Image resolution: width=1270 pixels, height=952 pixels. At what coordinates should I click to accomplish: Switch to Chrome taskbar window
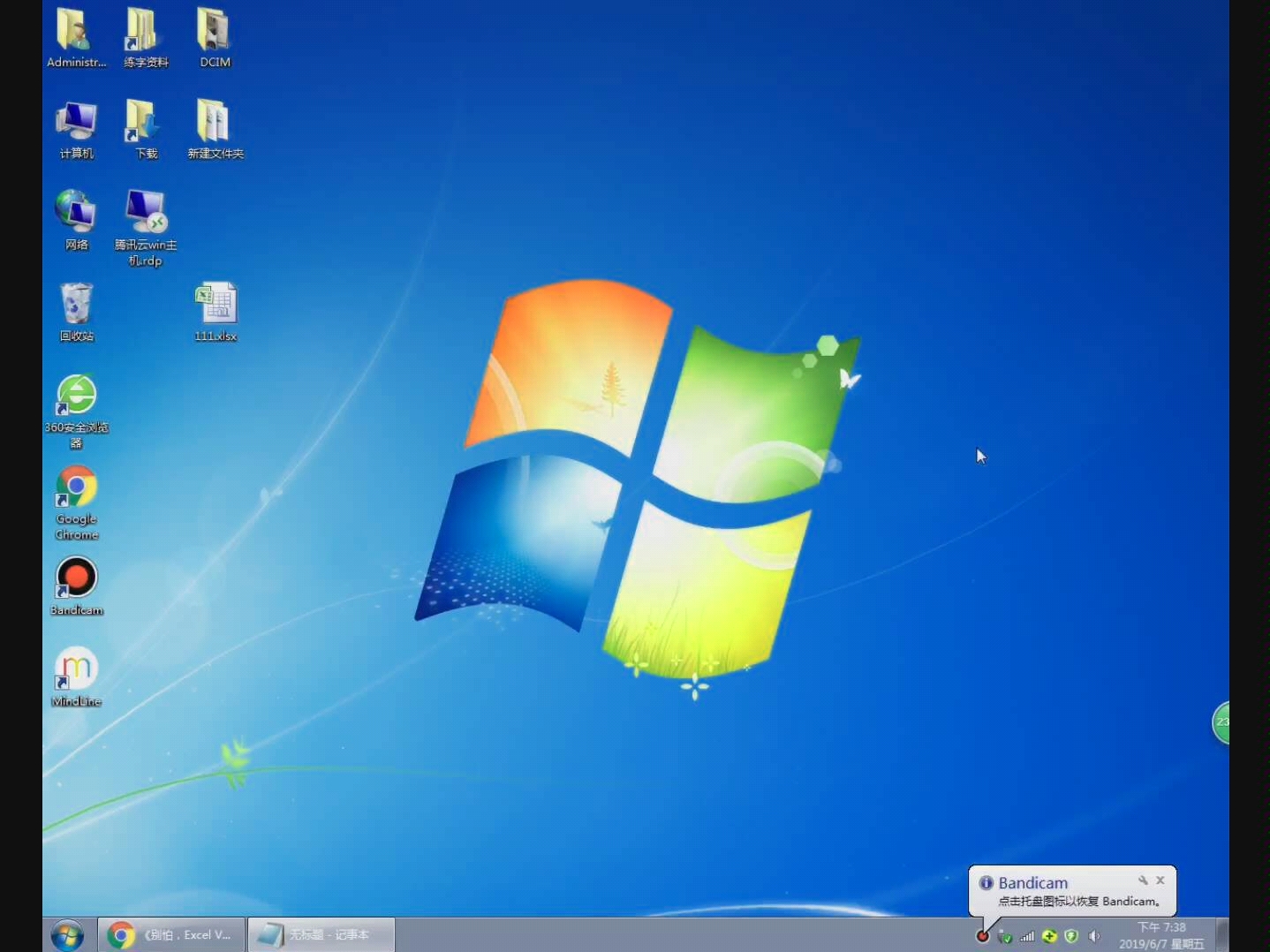[170, 934]
